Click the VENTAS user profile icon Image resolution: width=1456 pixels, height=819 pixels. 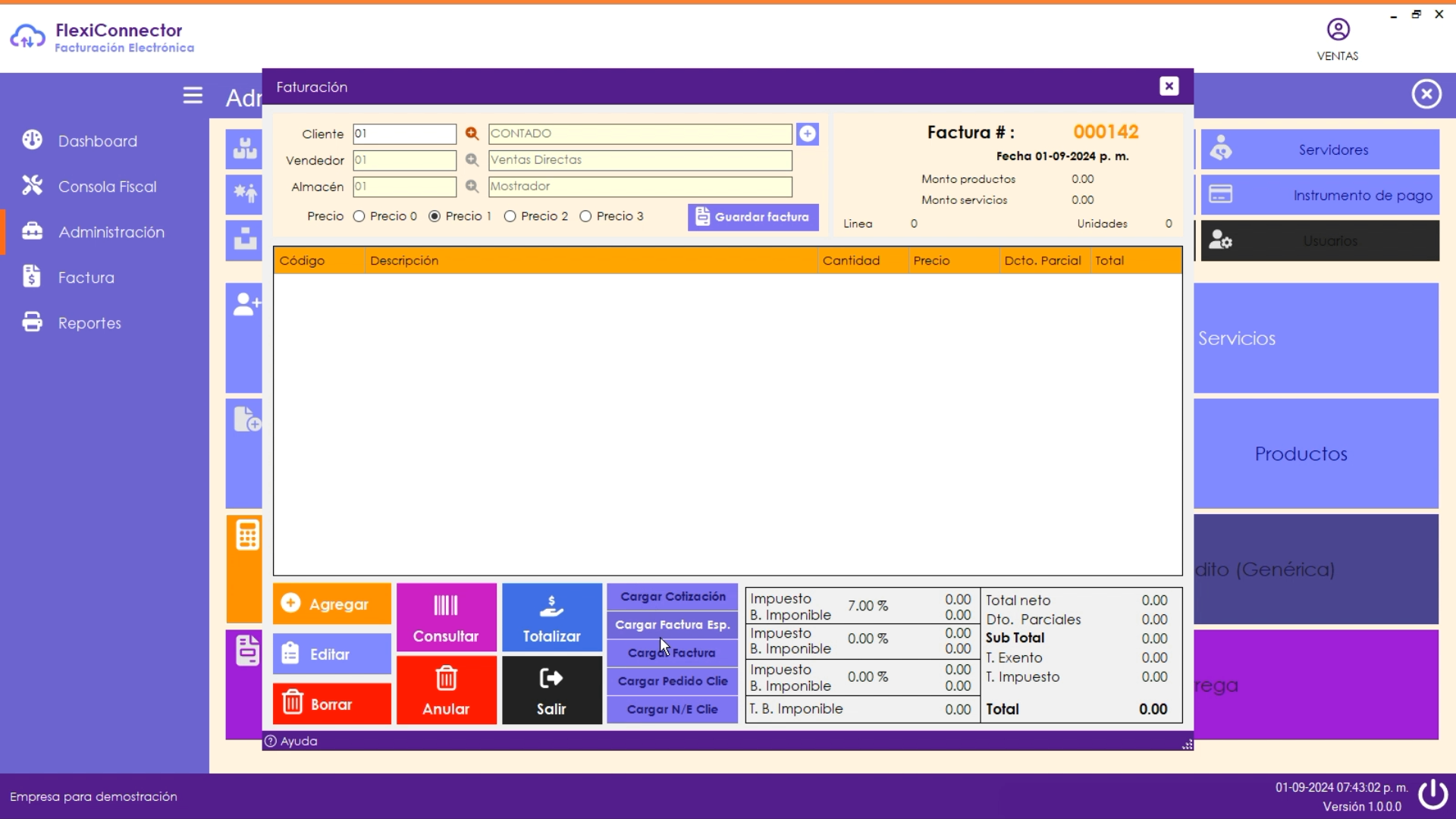[x=1338, y=30]
